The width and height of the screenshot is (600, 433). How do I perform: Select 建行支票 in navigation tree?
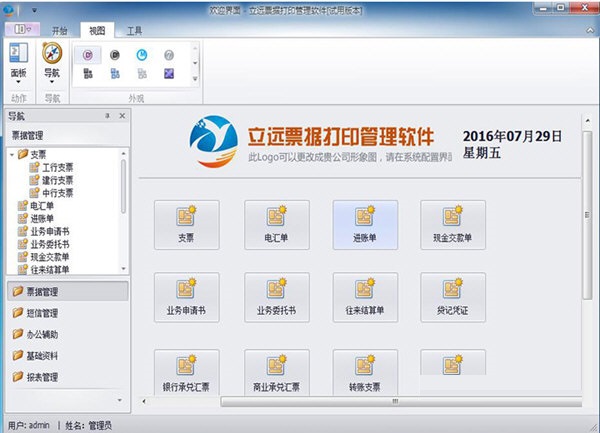pyautogui.click(x=51, y=180)
